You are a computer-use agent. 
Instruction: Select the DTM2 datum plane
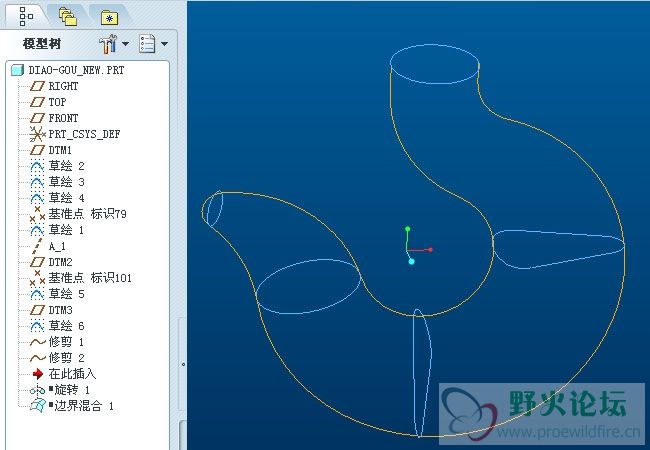click(60, 262)
